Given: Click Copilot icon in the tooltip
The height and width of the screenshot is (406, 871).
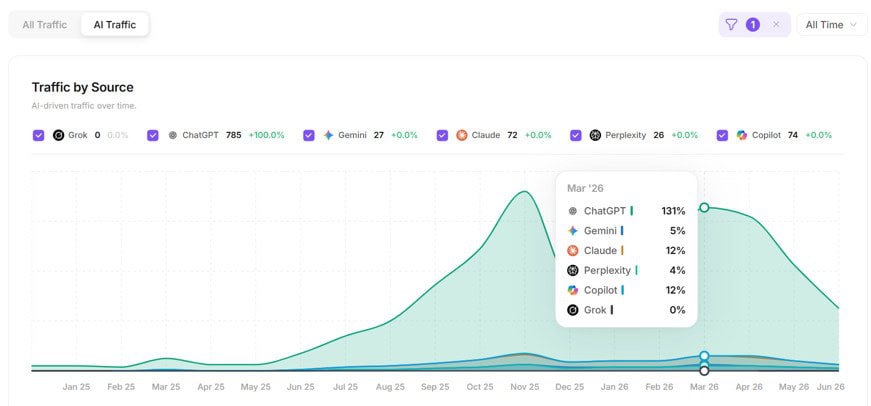Looking at the screenshot, I should 573,290.
